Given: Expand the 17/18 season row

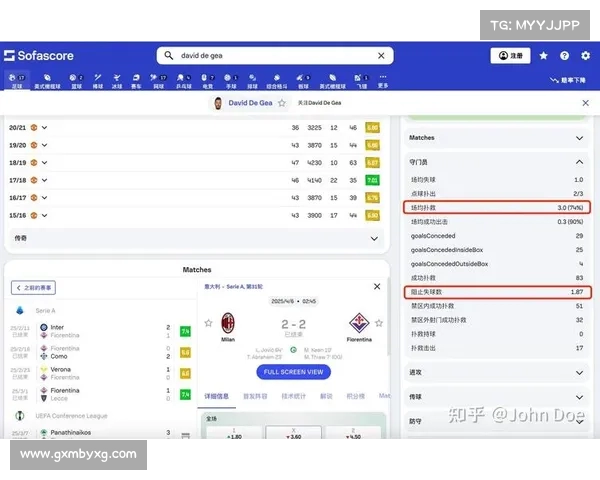Looking at the screenshot, I should pyautogui.click(x=44, y=180).
